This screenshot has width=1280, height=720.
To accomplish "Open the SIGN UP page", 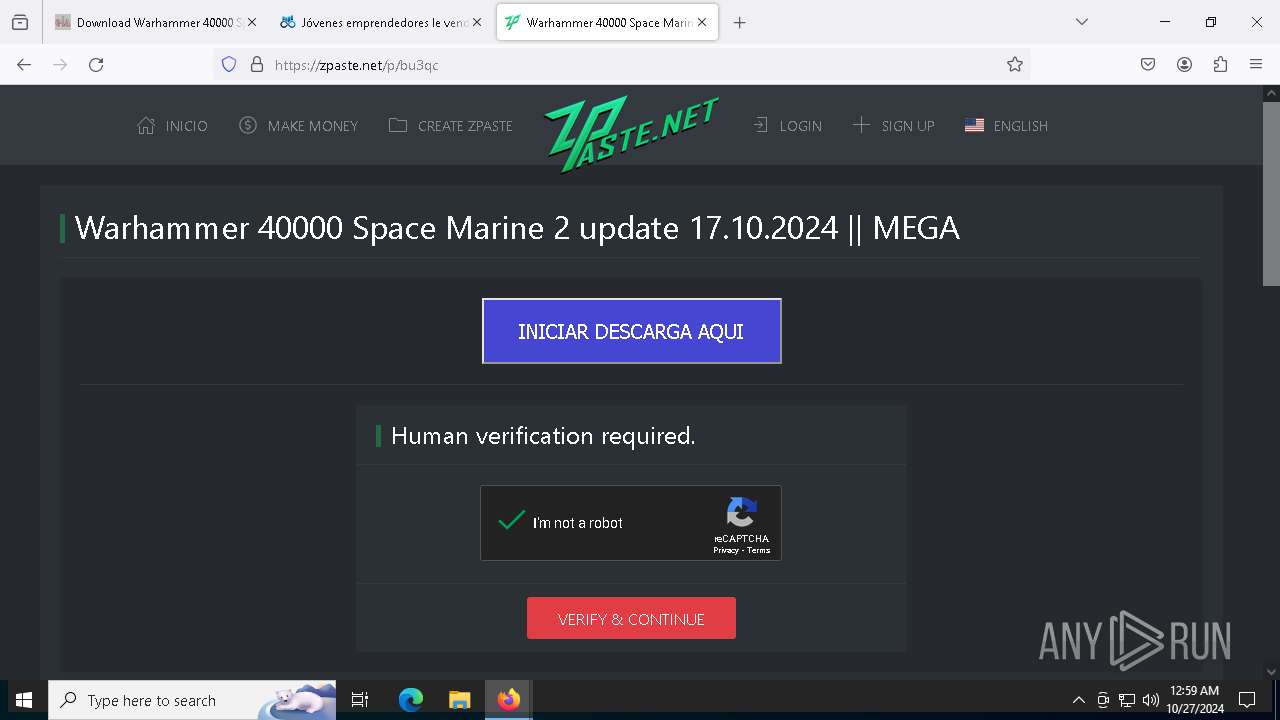I will coord(894,126).
